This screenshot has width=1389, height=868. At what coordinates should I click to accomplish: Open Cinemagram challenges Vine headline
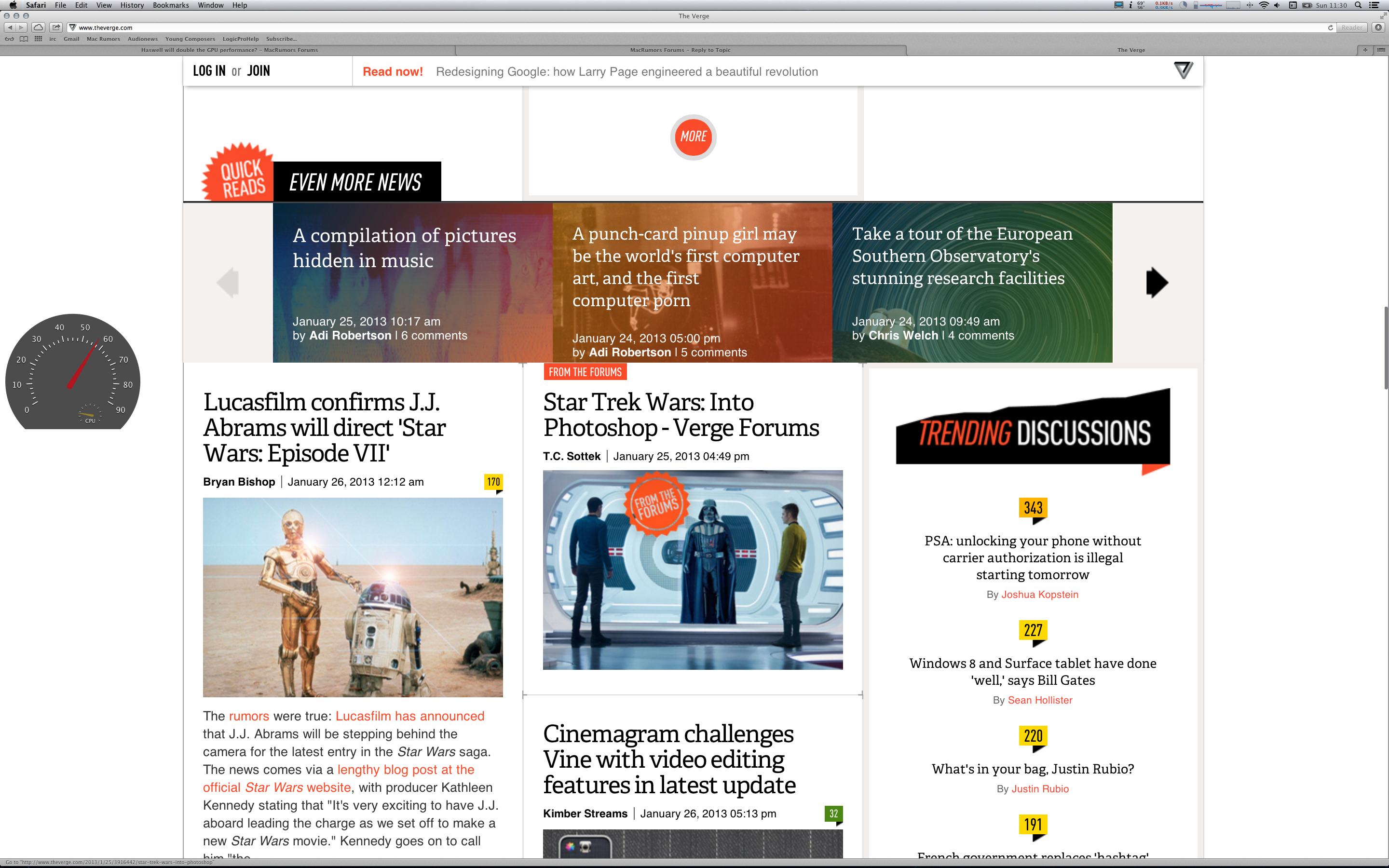[x=669, y=759]
